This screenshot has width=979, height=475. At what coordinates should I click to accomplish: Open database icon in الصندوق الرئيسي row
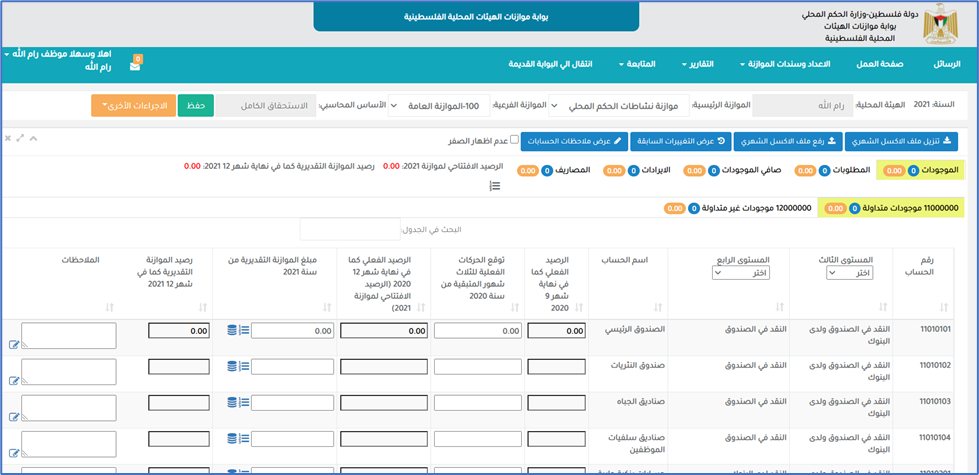232,331
